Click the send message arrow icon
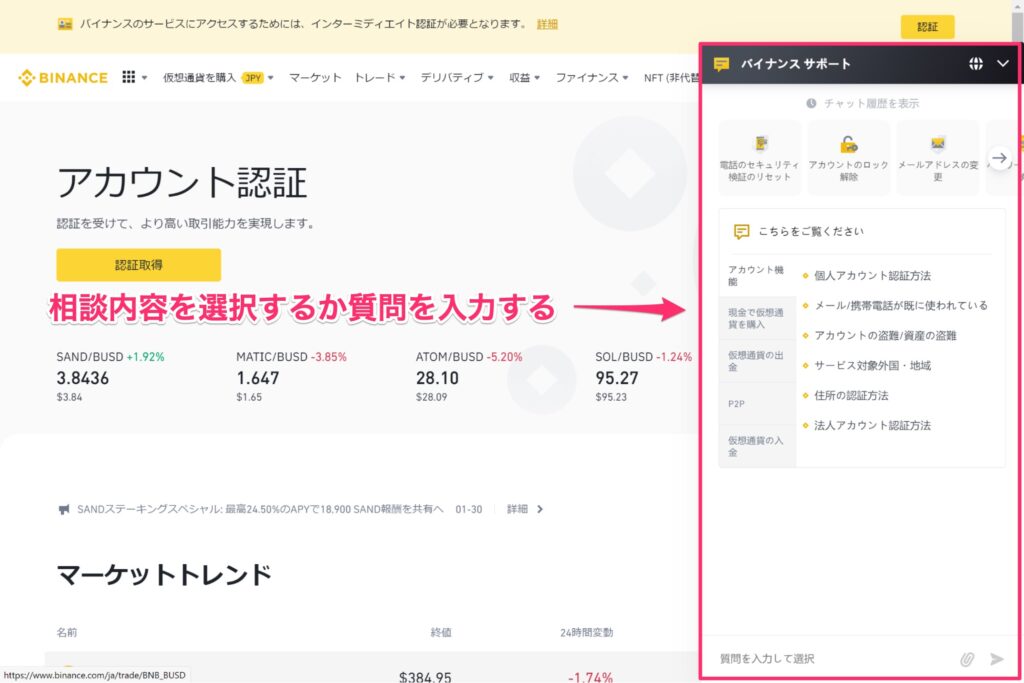 click(997, 659)
